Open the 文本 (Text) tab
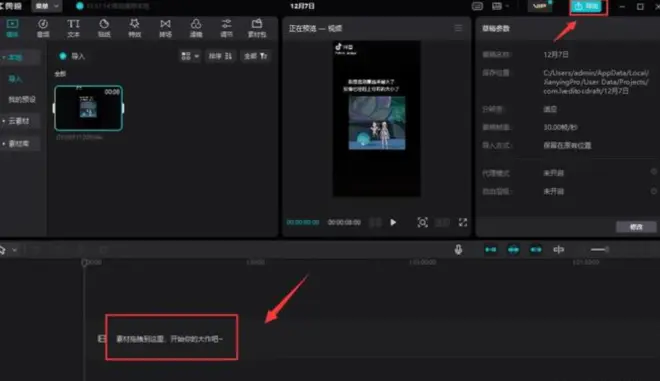Image resolution: width=660 pixels, height=381 pixels. tap(73, 28)
